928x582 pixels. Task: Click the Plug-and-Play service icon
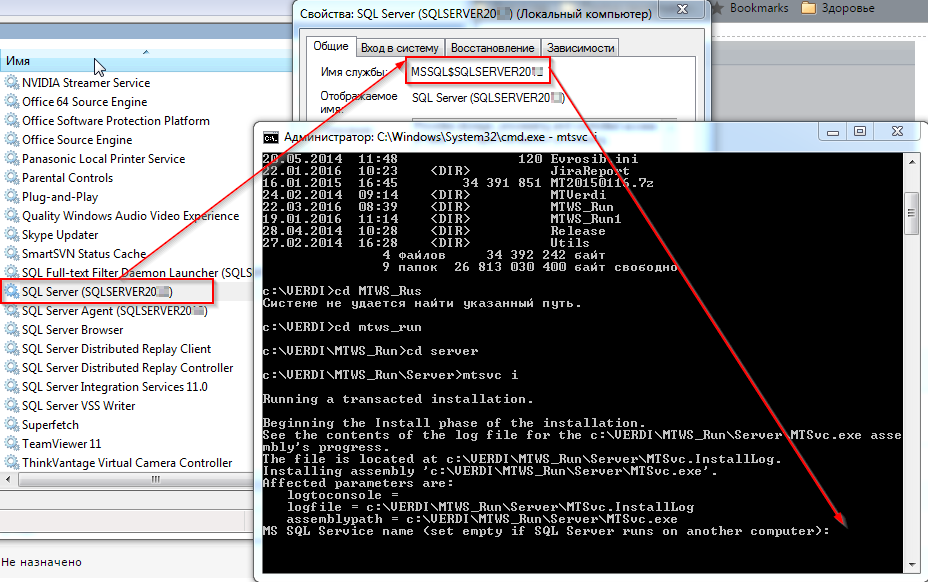point(11,197)
